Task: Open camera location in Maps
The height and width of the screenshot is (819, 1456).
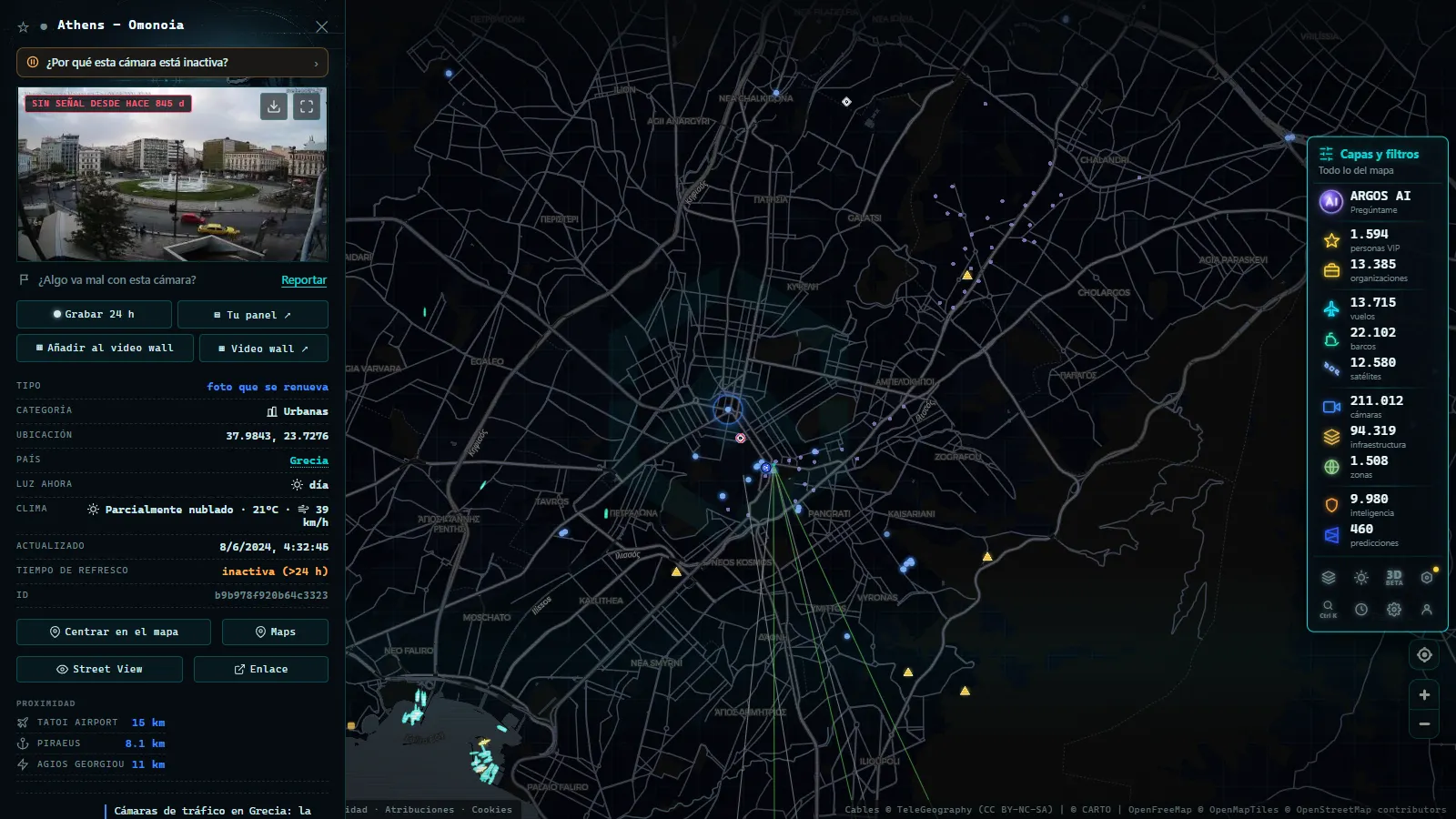Action: pos(275,632)
